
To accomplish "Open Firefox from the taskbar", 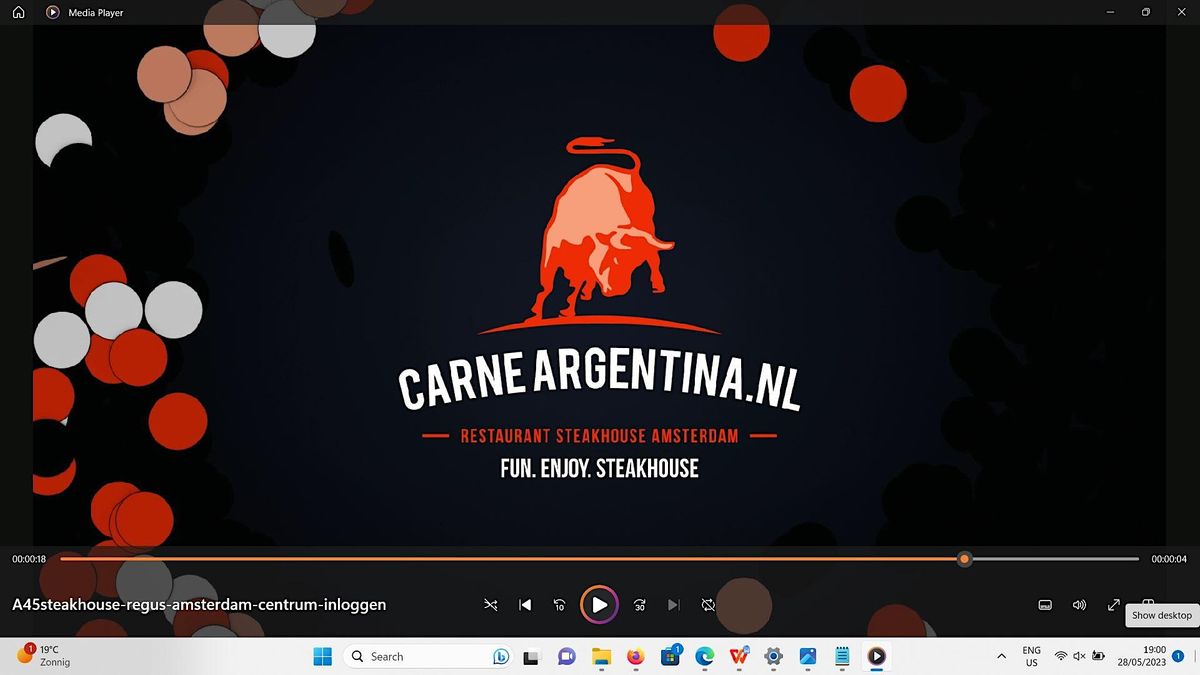I will pyautogui.click(x=635, y=656).
